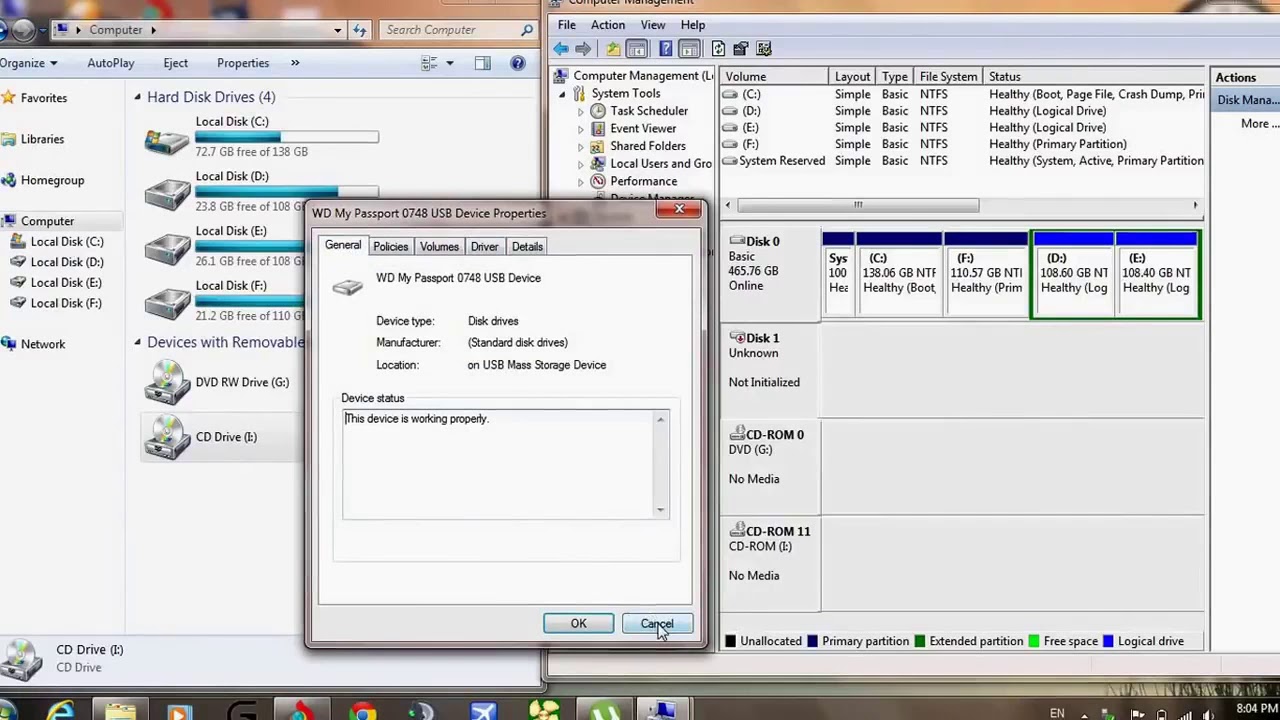1280x720 pixels.
Task: Collapse the Devices with Removable Storage group
Action: pyautogui.click(x=138, y=342)
